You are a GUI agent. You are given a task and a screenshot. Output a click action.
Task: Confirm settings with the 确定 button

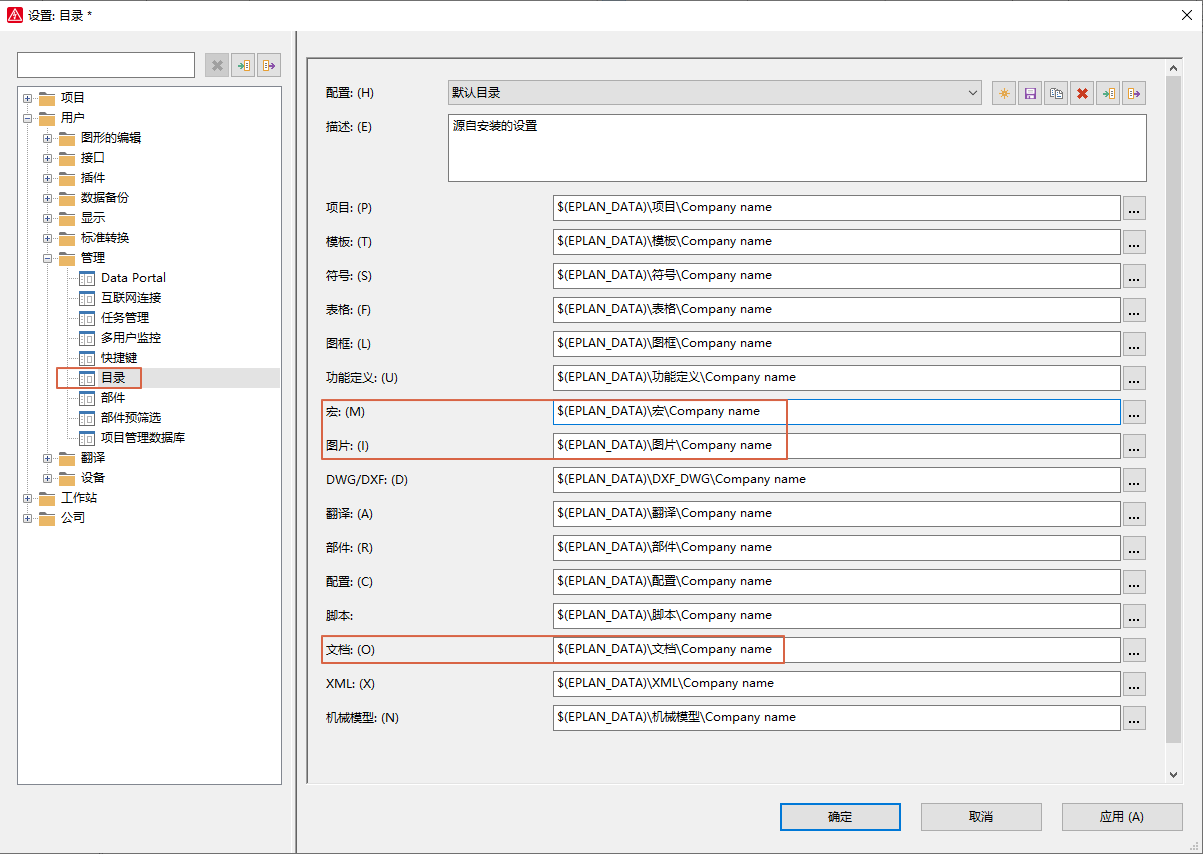coord(839,816)
